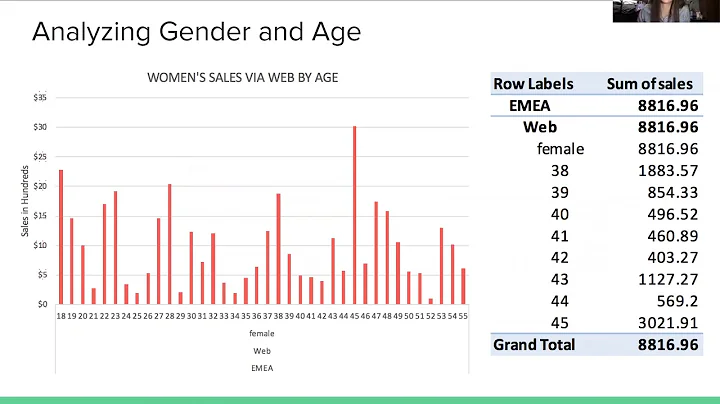The width and height of the screenshot is (720, 404).
Task: Click the chart bar for age 23
Action: [x=115, y=247]
